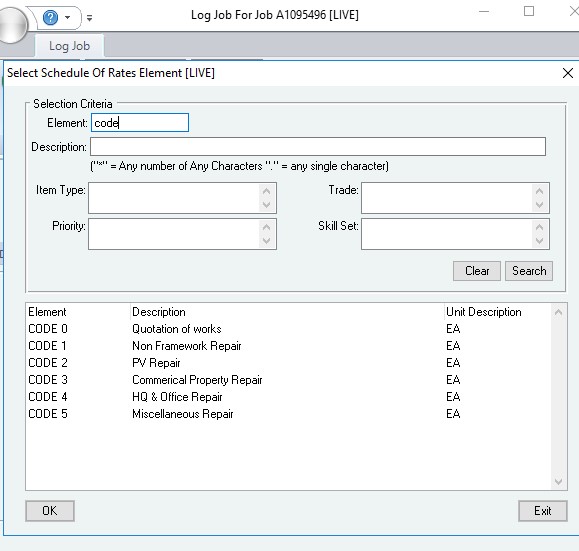Image resolution: width=579 pixels, height=551 pixels.
Task: Open the quick access toolbar customize arrow
Action: [89, 17]
